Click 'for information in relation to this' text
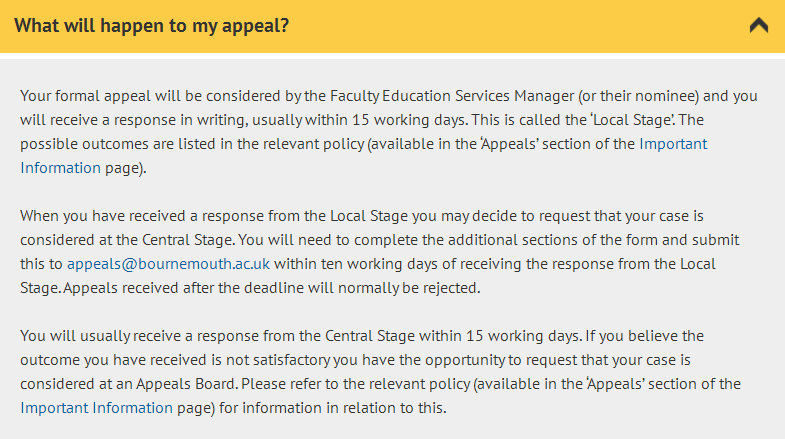The image size is (785, 439). [332, 408]
